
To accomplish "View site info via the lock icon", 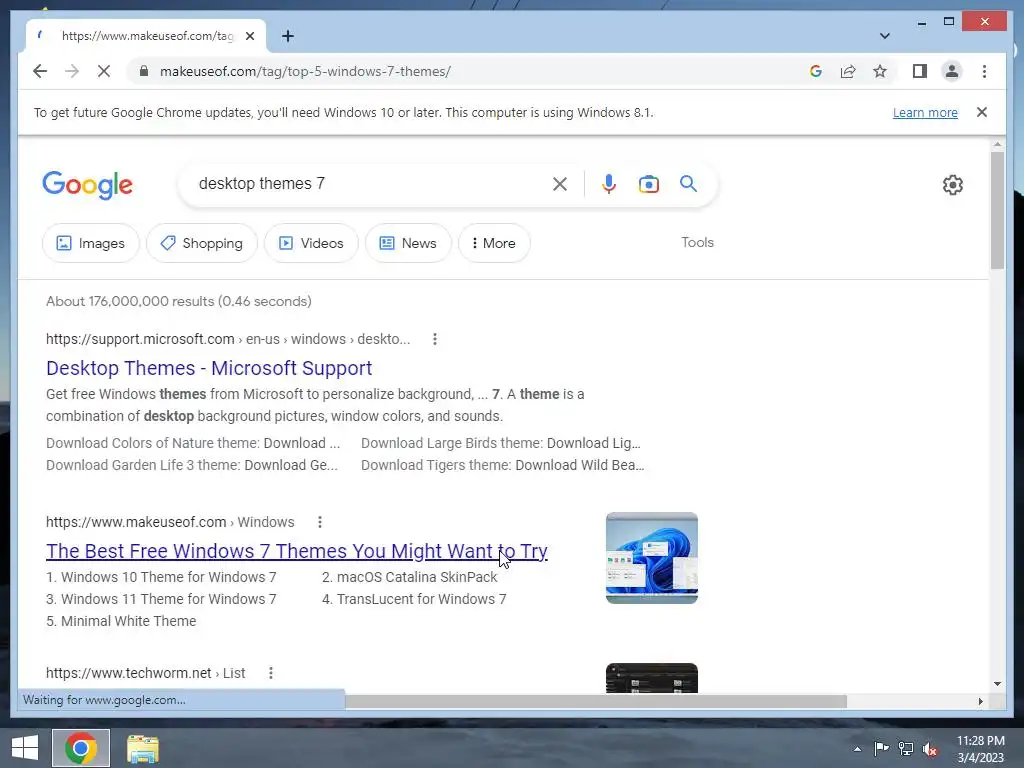I will [144, 71].
